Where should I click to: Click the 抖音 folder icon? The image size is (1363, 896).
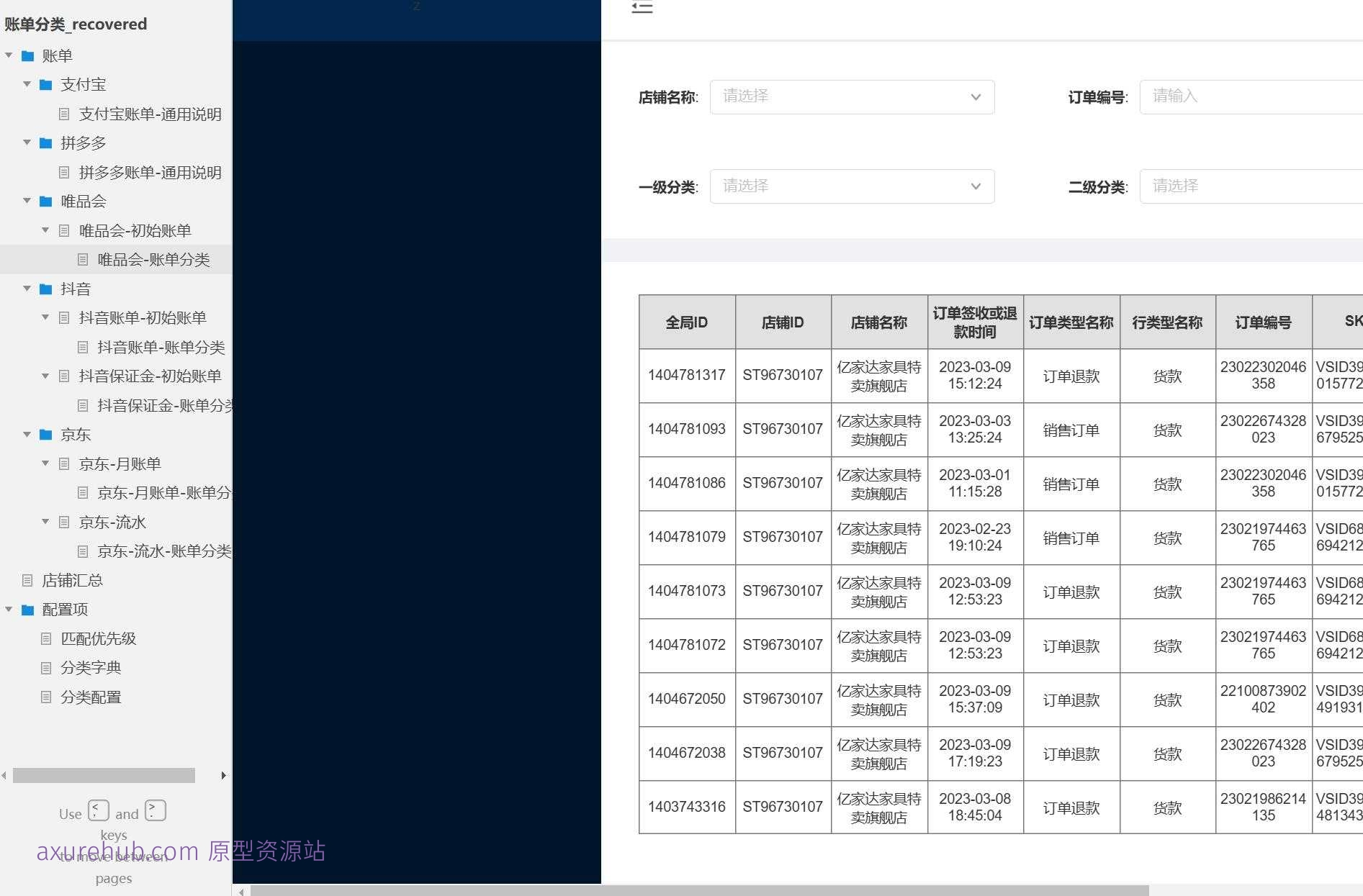click(x=46, y=289)
